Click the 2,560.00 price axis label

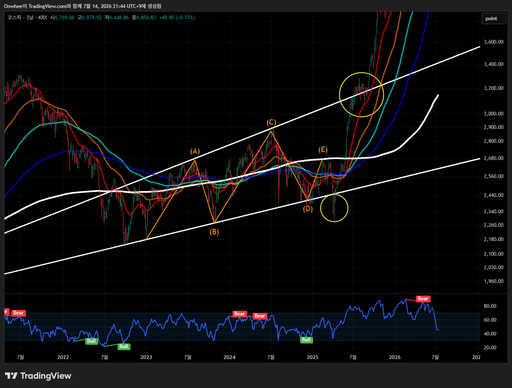tap(494, 176)
